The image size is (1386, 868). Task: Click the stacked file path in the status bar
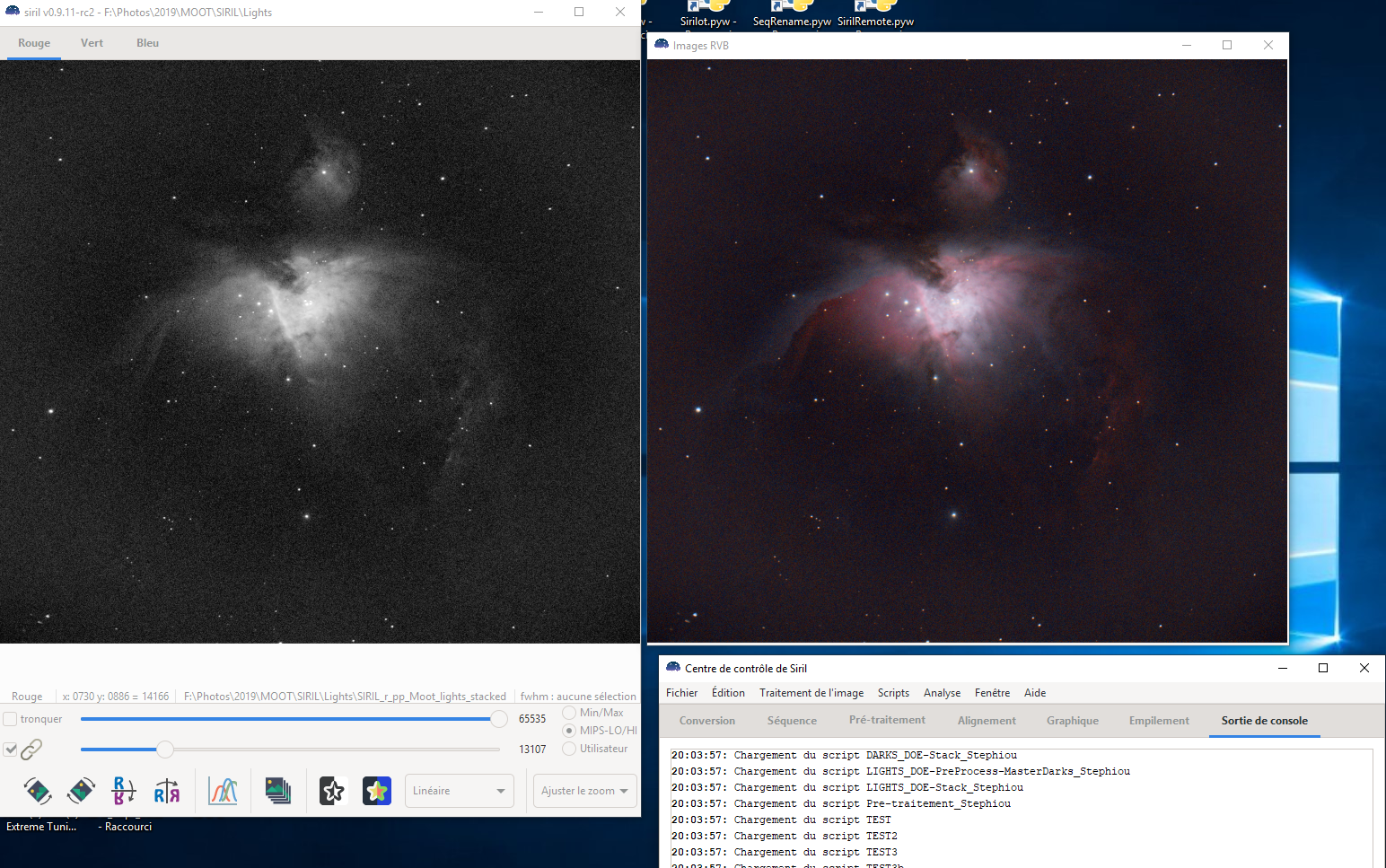(x=345, y=697)
